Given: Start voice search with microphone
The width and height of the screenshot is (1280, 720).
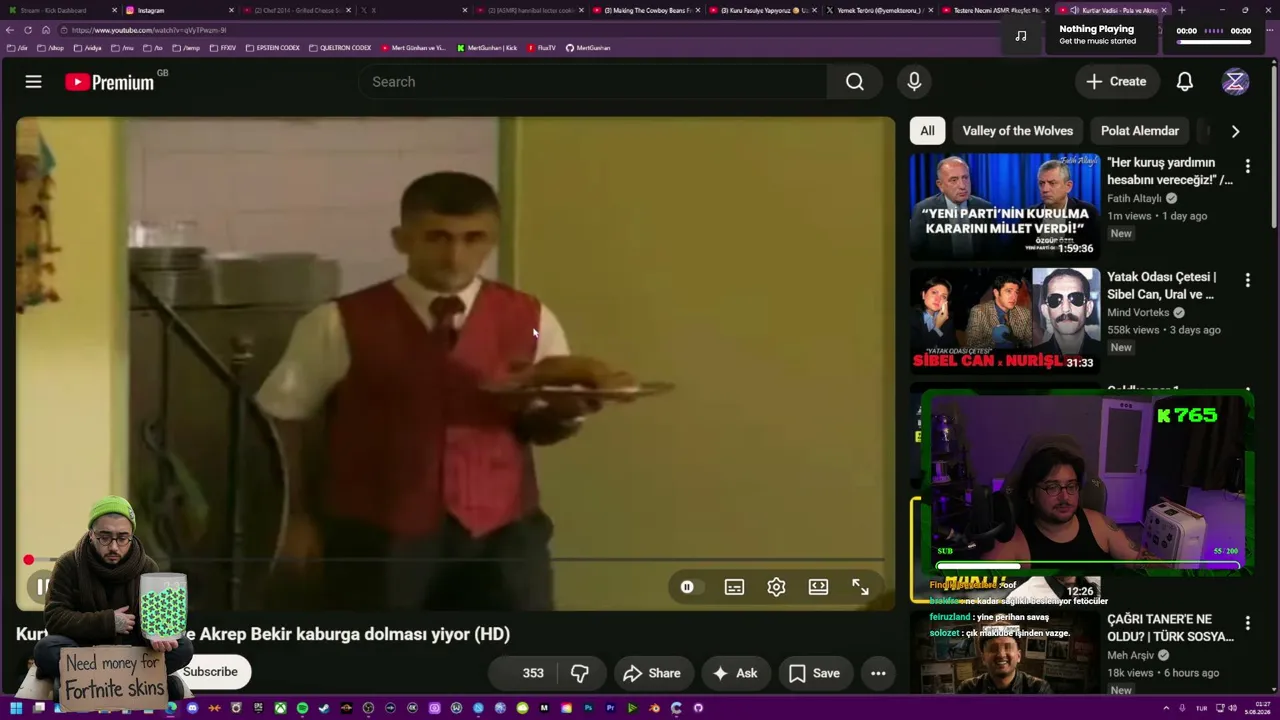Looking at the screenshot, I should [914, 82].
